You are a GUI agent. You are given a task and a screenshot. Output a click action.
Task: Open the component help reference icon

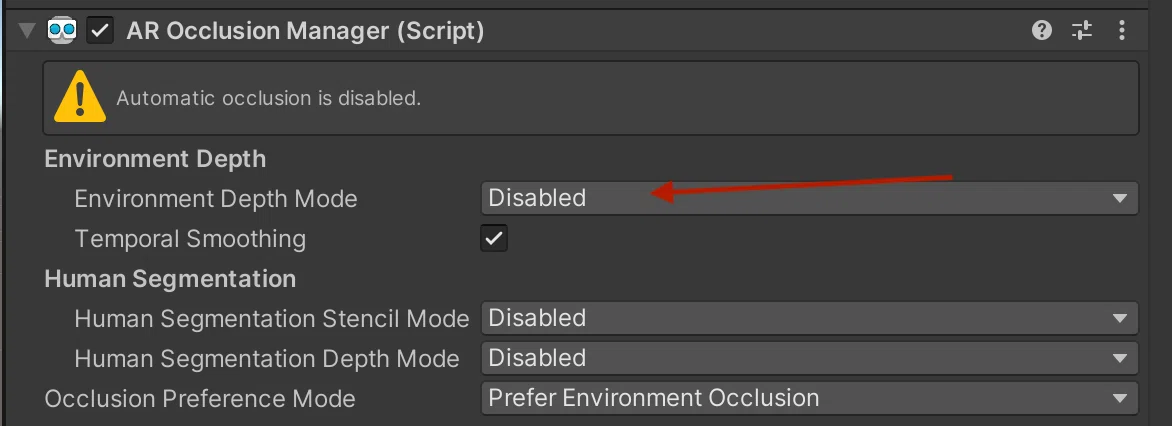tap(1042, 31)
